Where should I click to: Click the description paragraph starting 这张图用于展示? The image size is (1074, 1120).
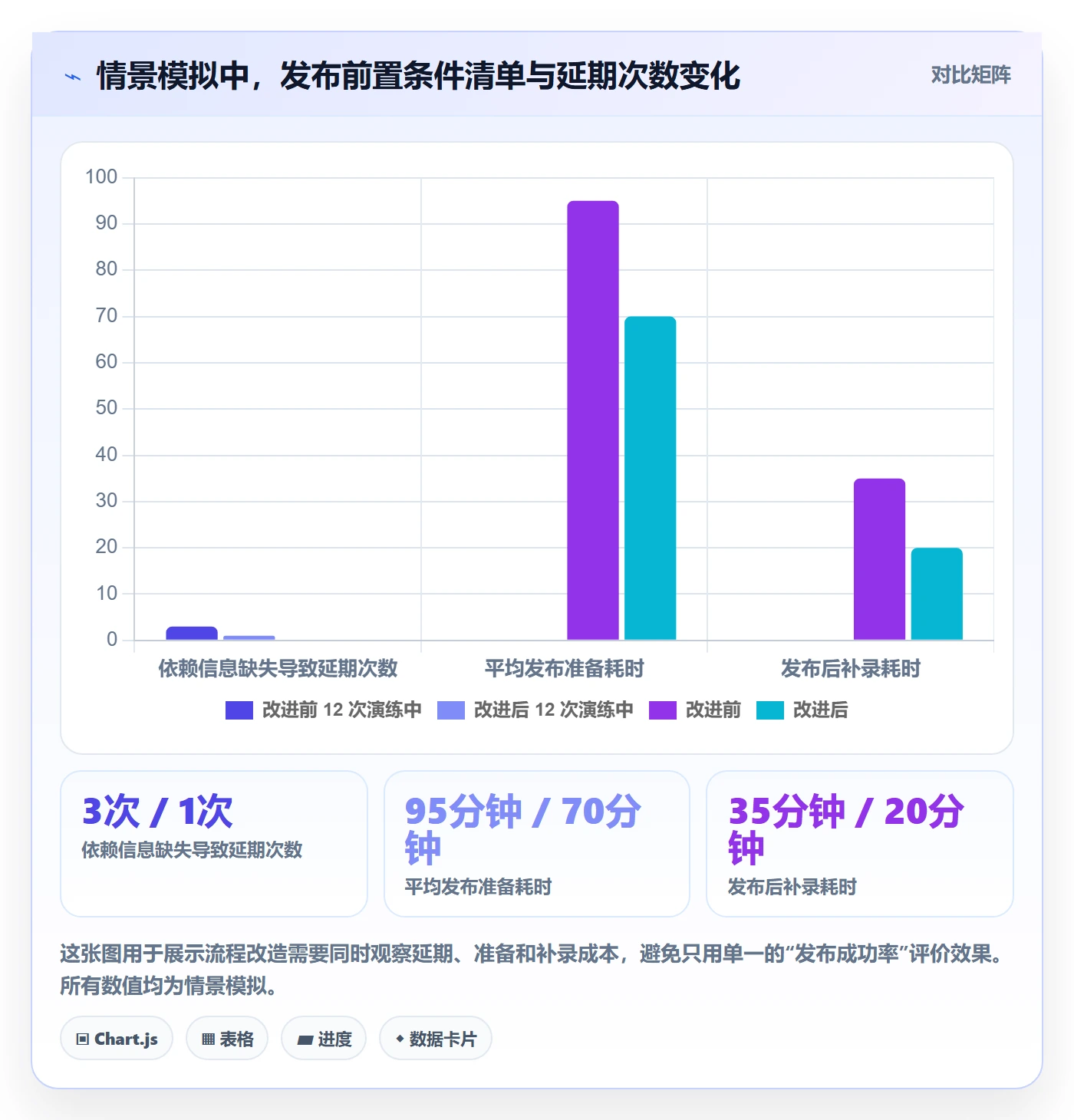pyautogui.click(x=535, y=970)
